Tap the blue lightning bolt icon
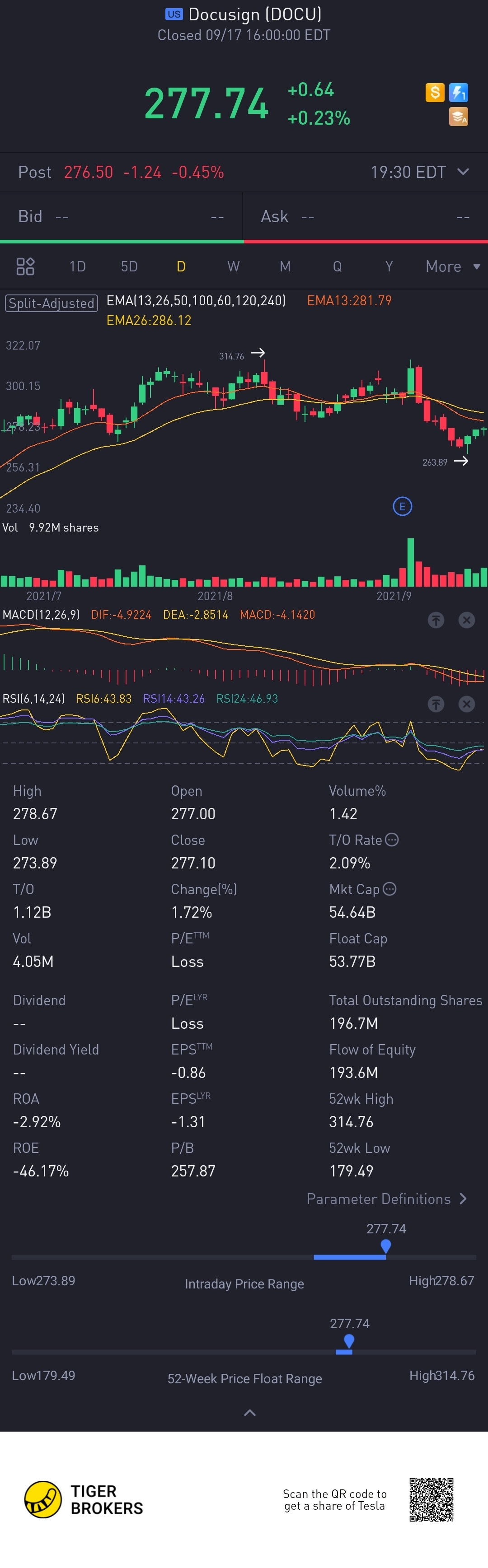 click(458, 93)
